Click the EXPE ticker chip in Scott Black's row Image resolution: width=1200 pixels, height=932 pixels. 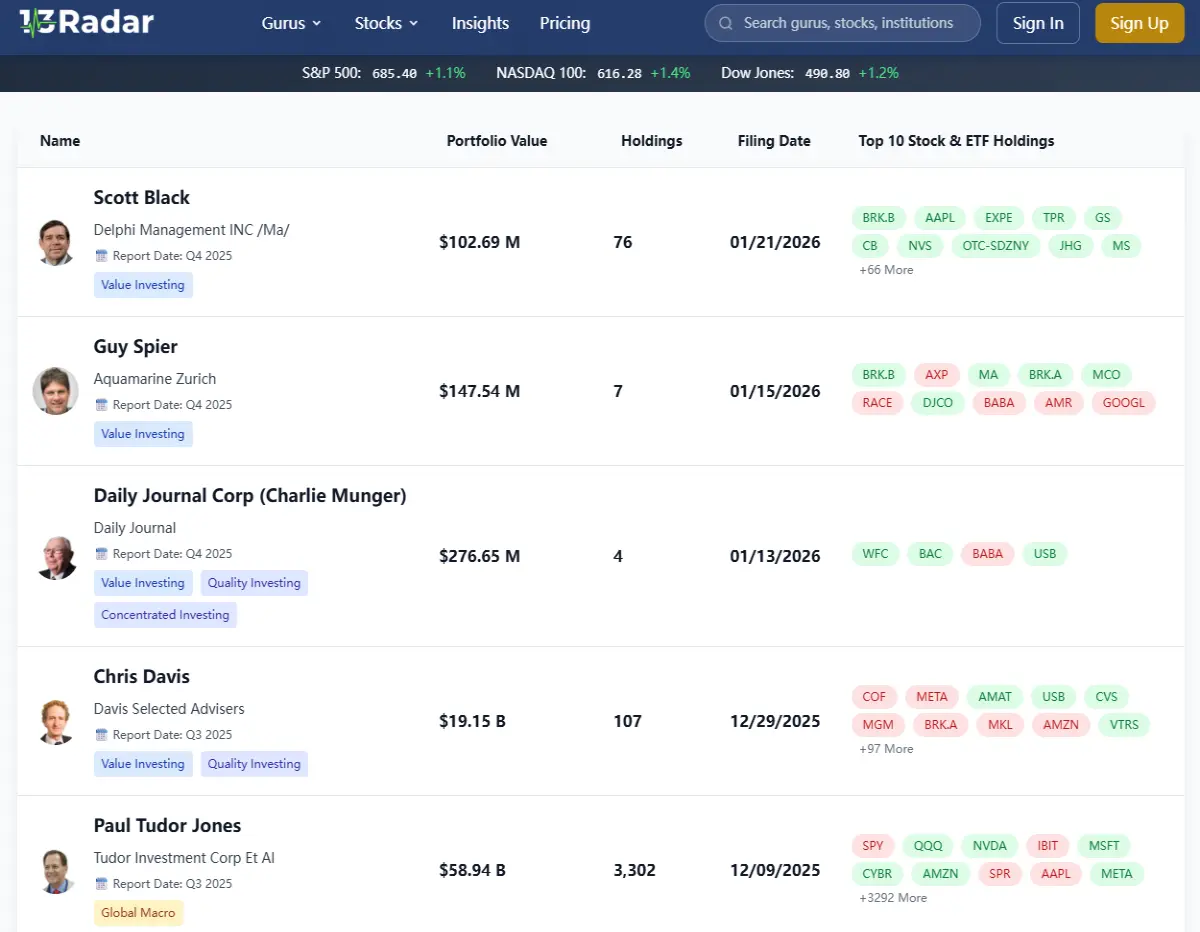(x=998, y=218)
